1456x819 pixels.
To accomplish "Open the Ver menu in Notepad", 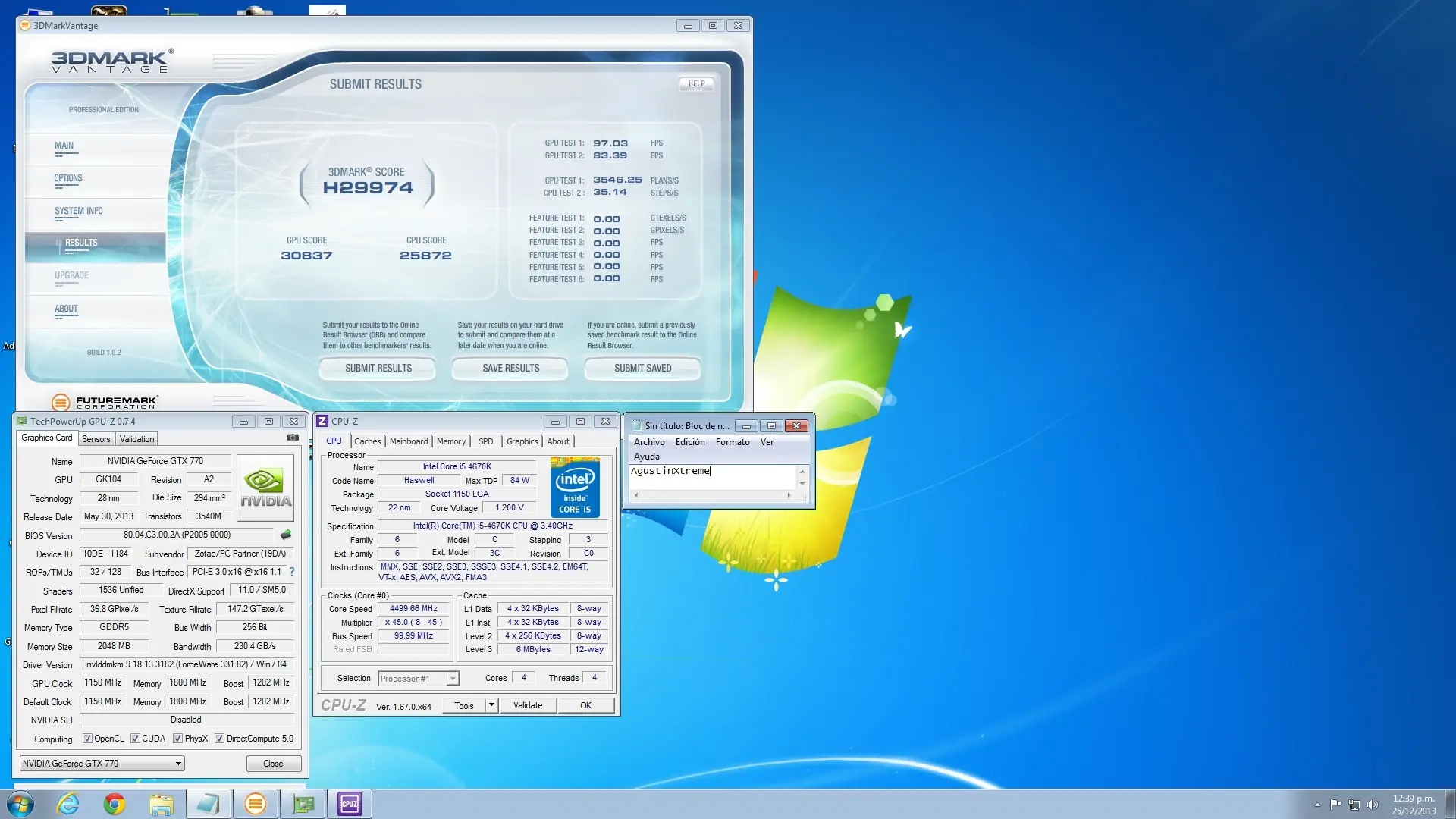I will (767, 442).
